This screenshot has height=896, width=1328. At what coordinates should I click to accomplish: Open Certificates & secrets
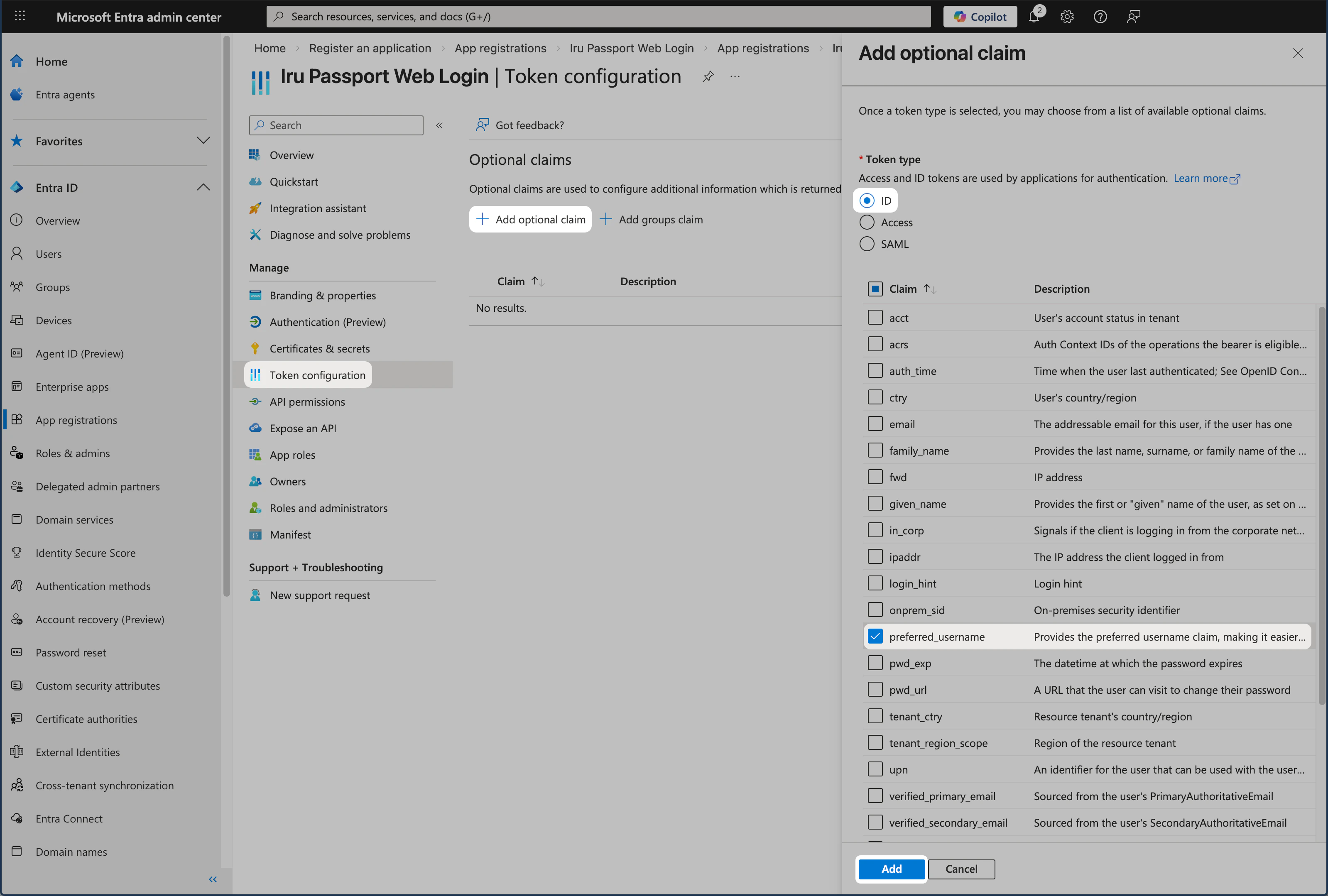pos(319,348)
